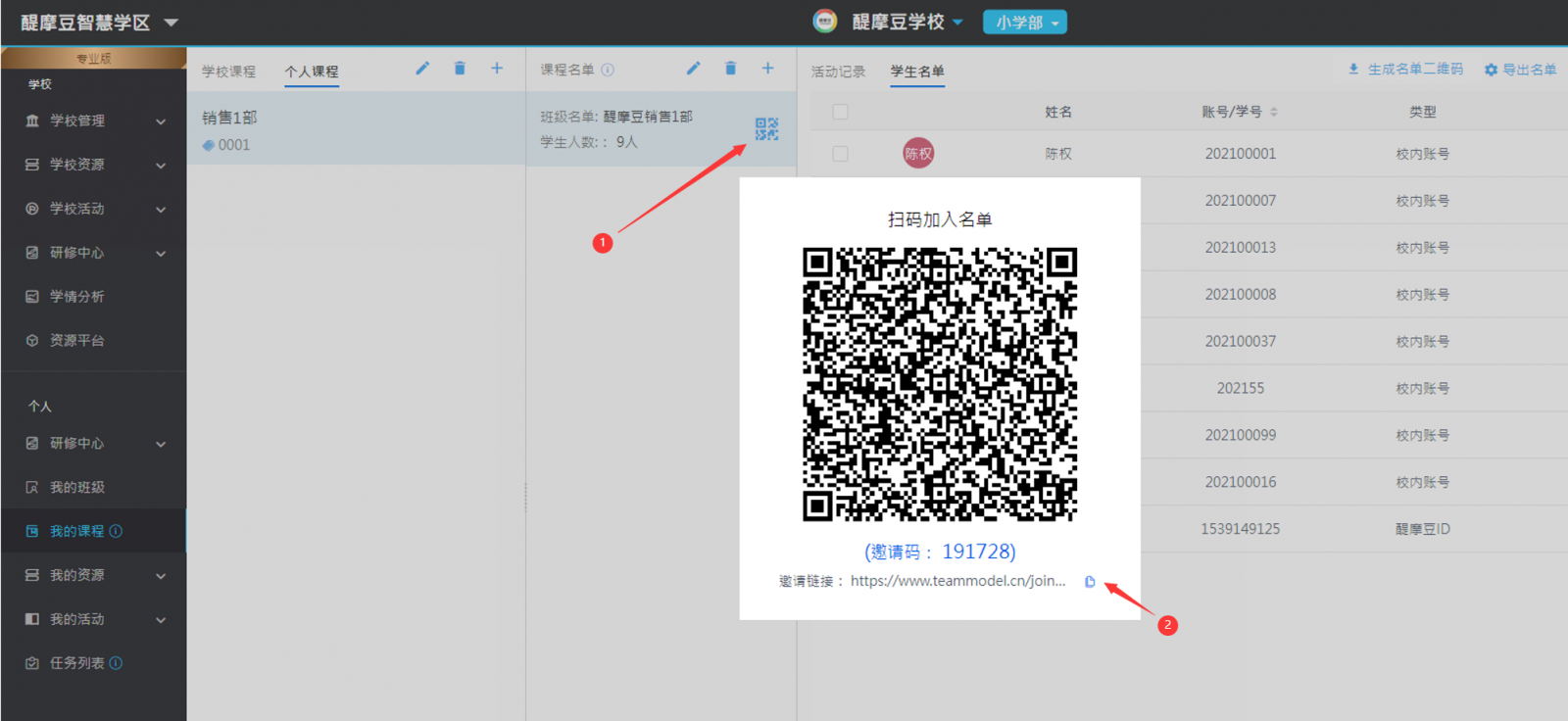Open the 小学部 dropdown
The height and width of the screenshot is (721, 1568).
pos(1024,23)
